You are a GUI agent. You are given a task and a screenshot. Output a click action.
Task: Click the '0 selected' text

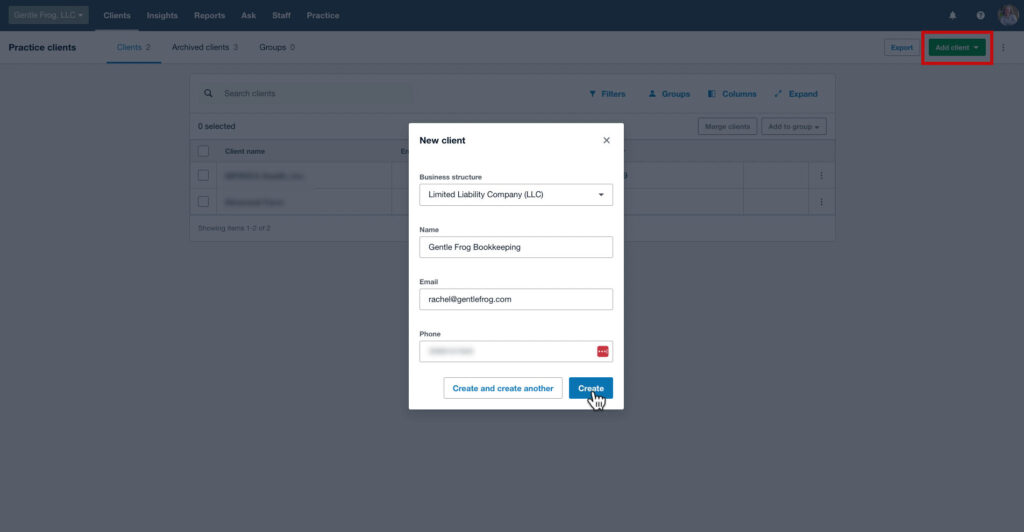(216, 126)
